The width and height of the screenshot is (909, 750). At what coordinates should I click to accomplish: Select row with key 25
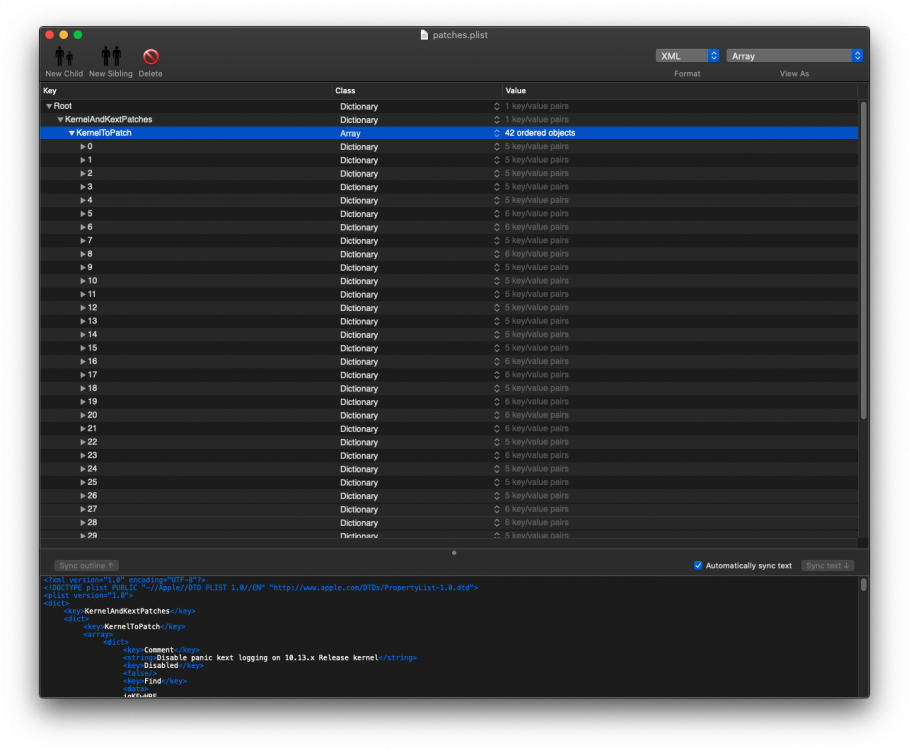449,482
